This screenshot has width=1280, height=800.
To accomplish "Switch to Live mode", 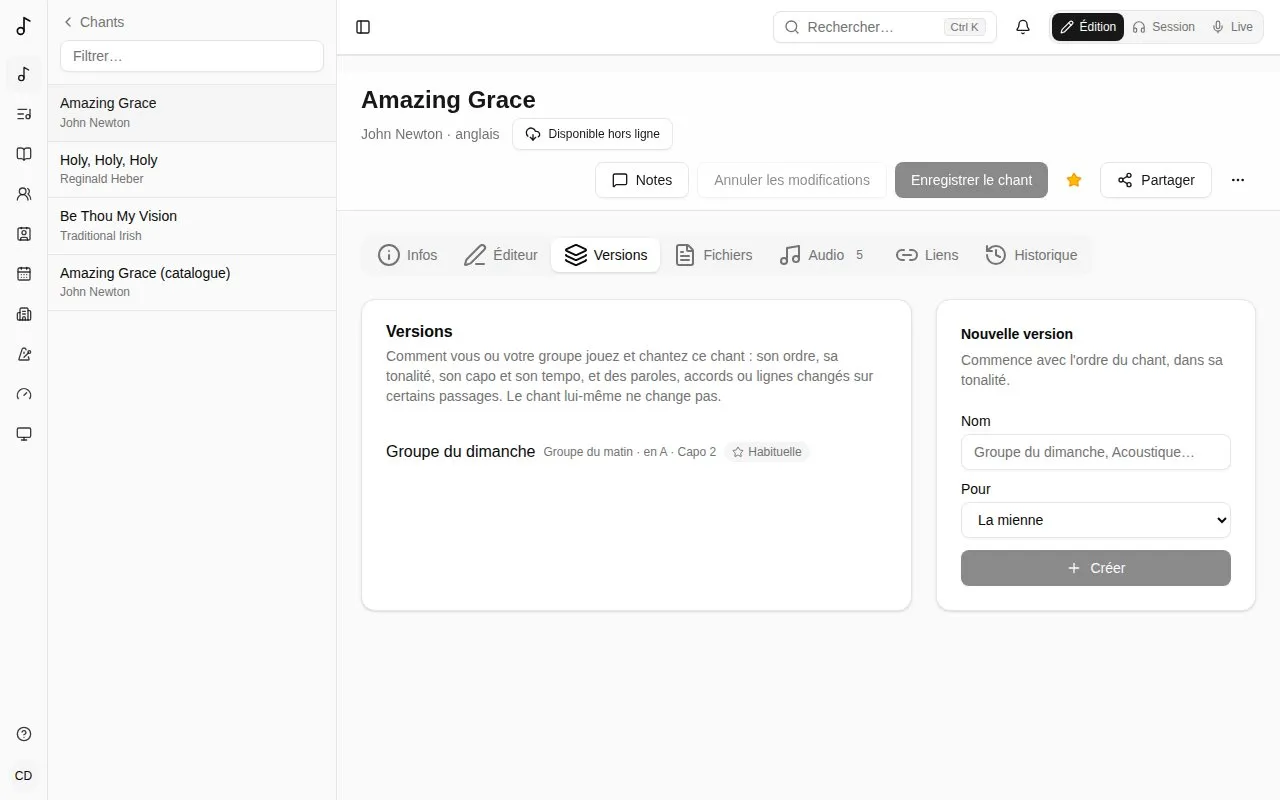I will pos(1232,27).
